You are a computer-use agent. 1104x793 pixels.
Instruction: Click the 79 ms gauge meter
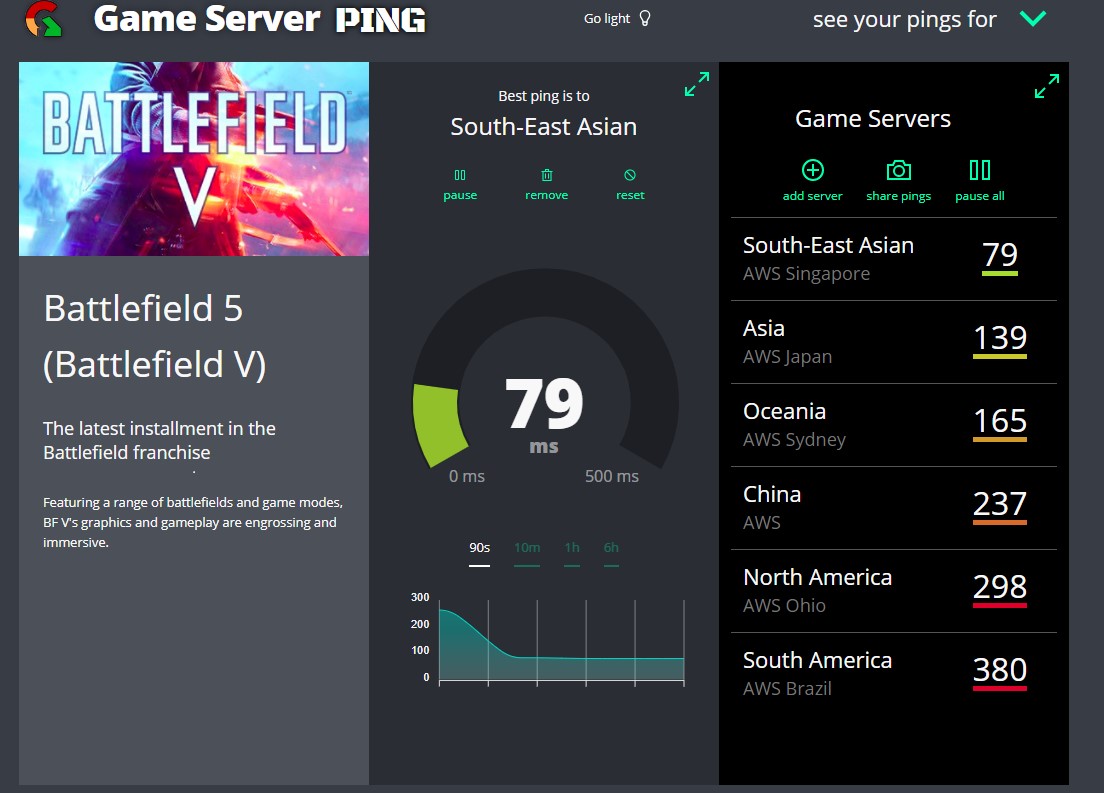click(544, 405)
